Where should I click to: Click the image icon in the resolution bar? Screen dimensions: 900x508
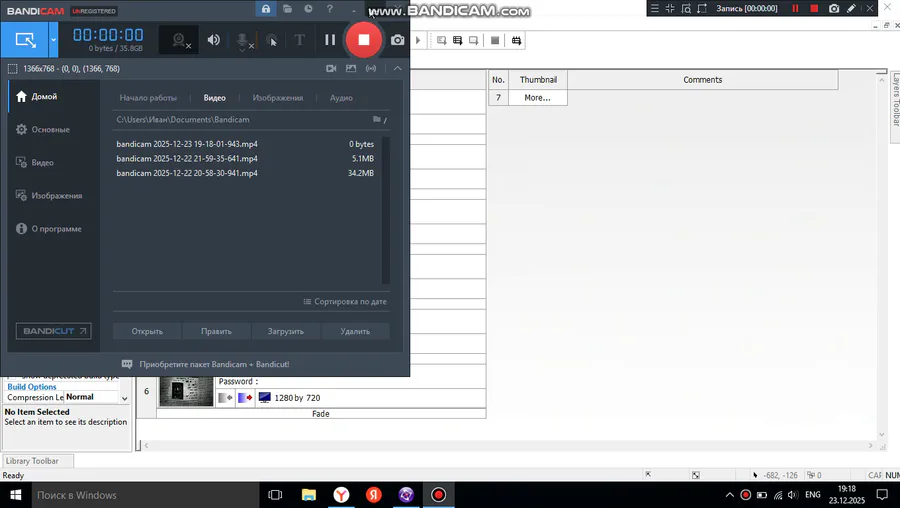(351, 68)
